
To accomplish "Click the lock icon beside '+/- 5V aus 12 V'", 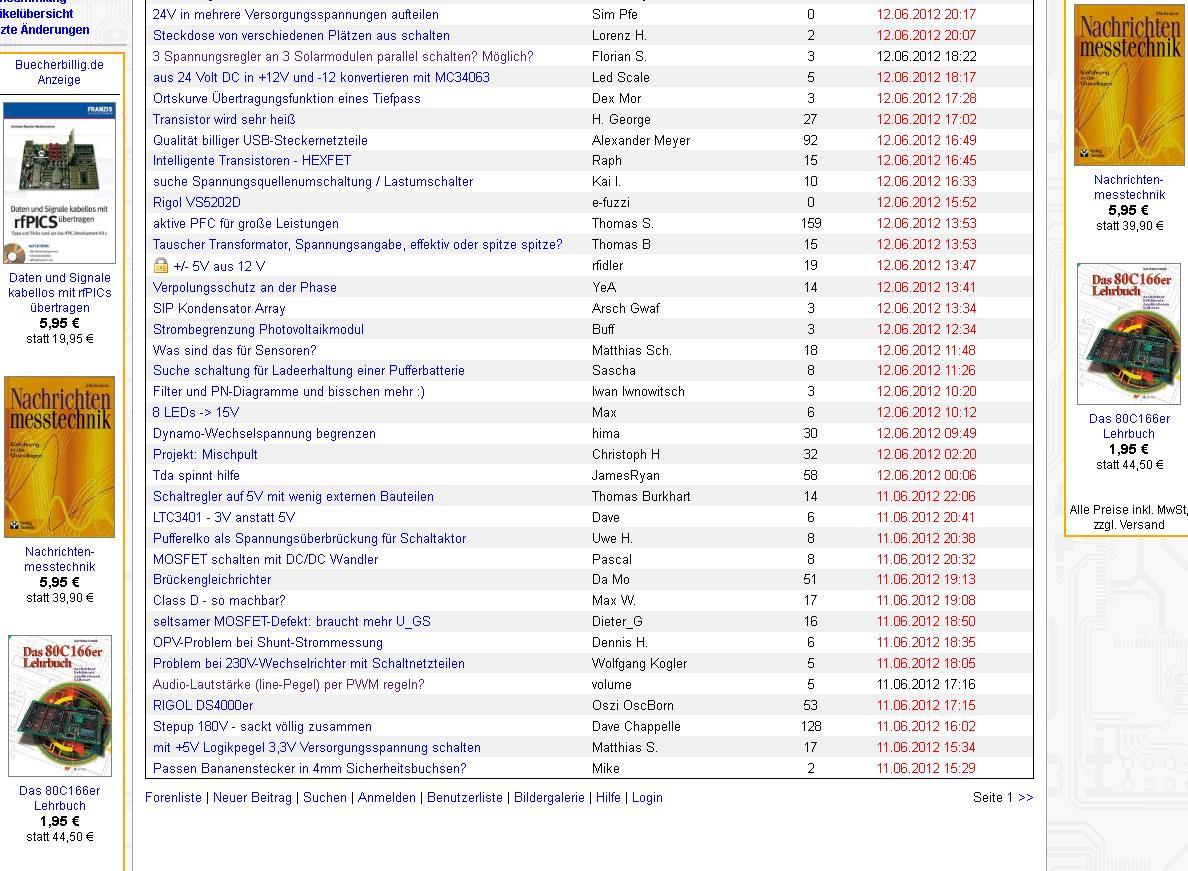I will [161, 265].
